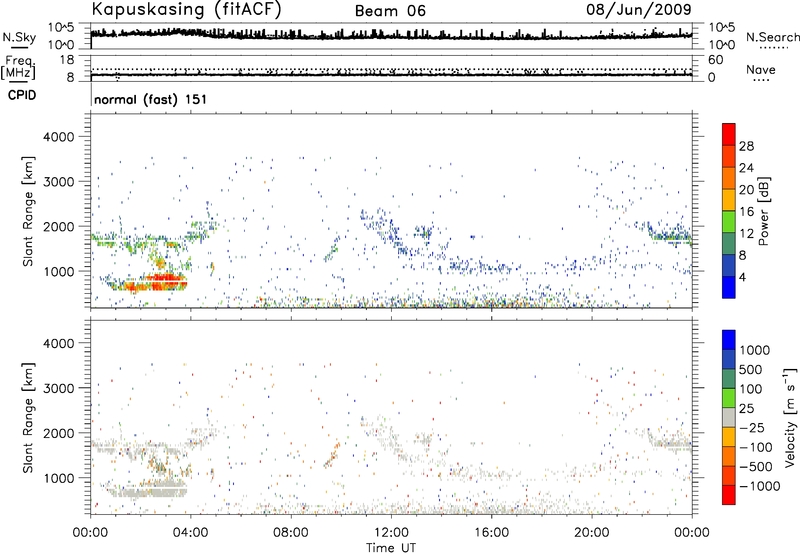This screenshot has width=800, height=554.
Task: Click the 'Beam 06' header label
Action: 390,11
